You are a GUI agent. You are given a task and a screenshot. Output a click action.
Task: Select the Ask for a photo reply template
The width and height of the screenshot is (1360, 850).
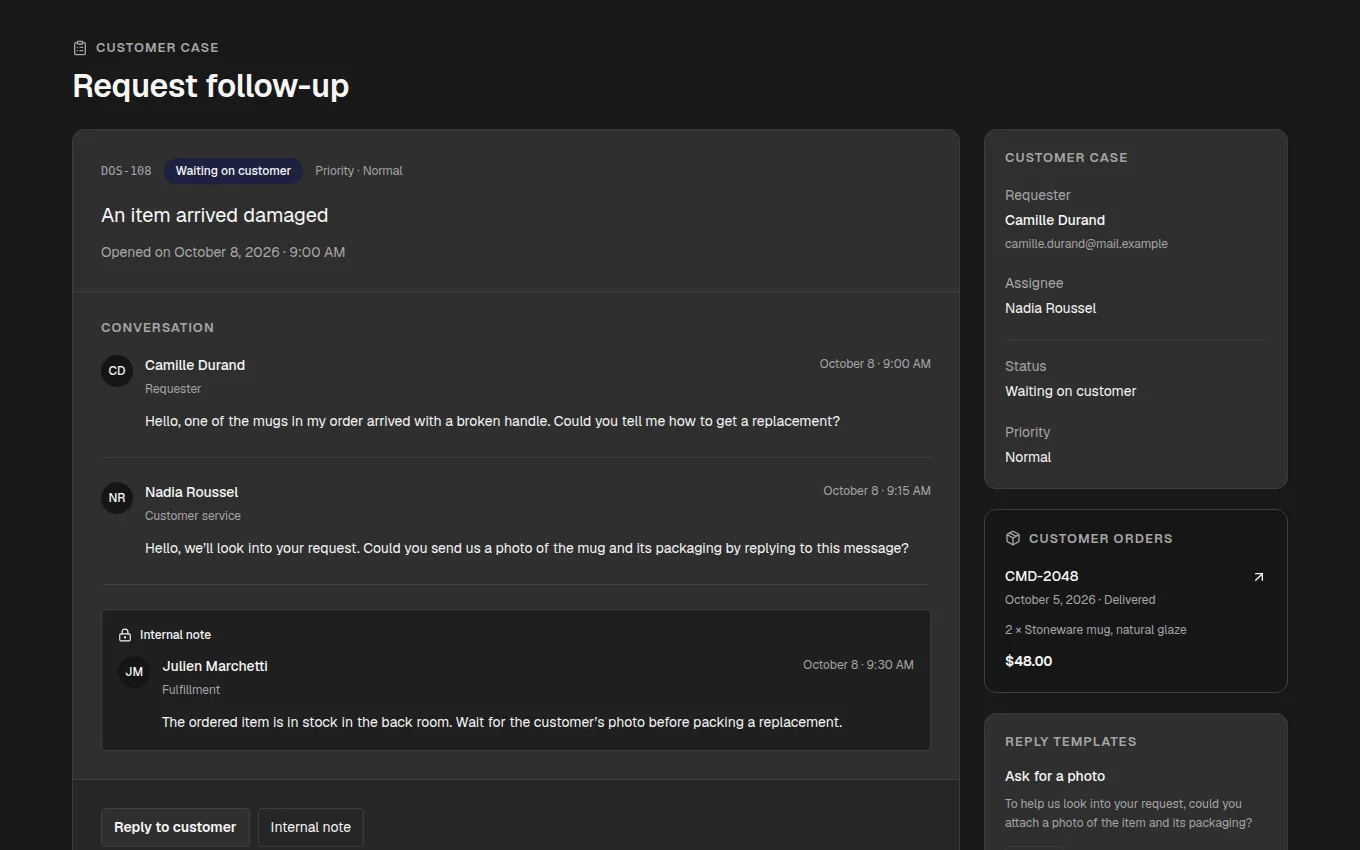tap(1055, 776)
